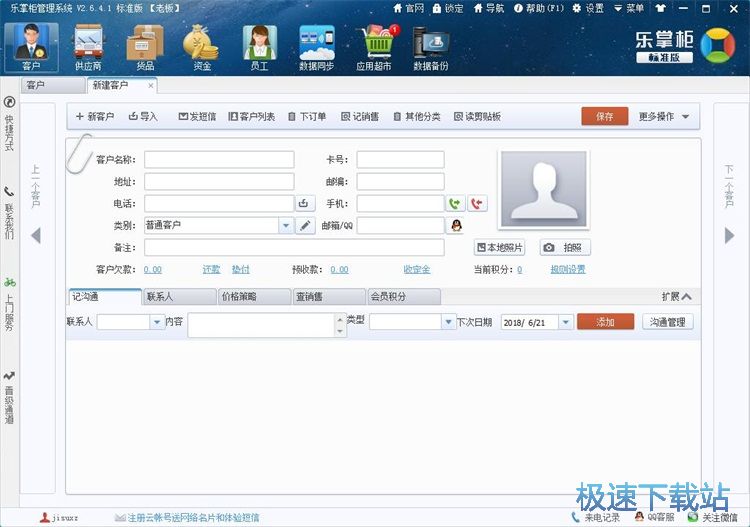Click QQ penguin icon beside 邮箱/QQ
Screen dimensions: 750x527
456,225
